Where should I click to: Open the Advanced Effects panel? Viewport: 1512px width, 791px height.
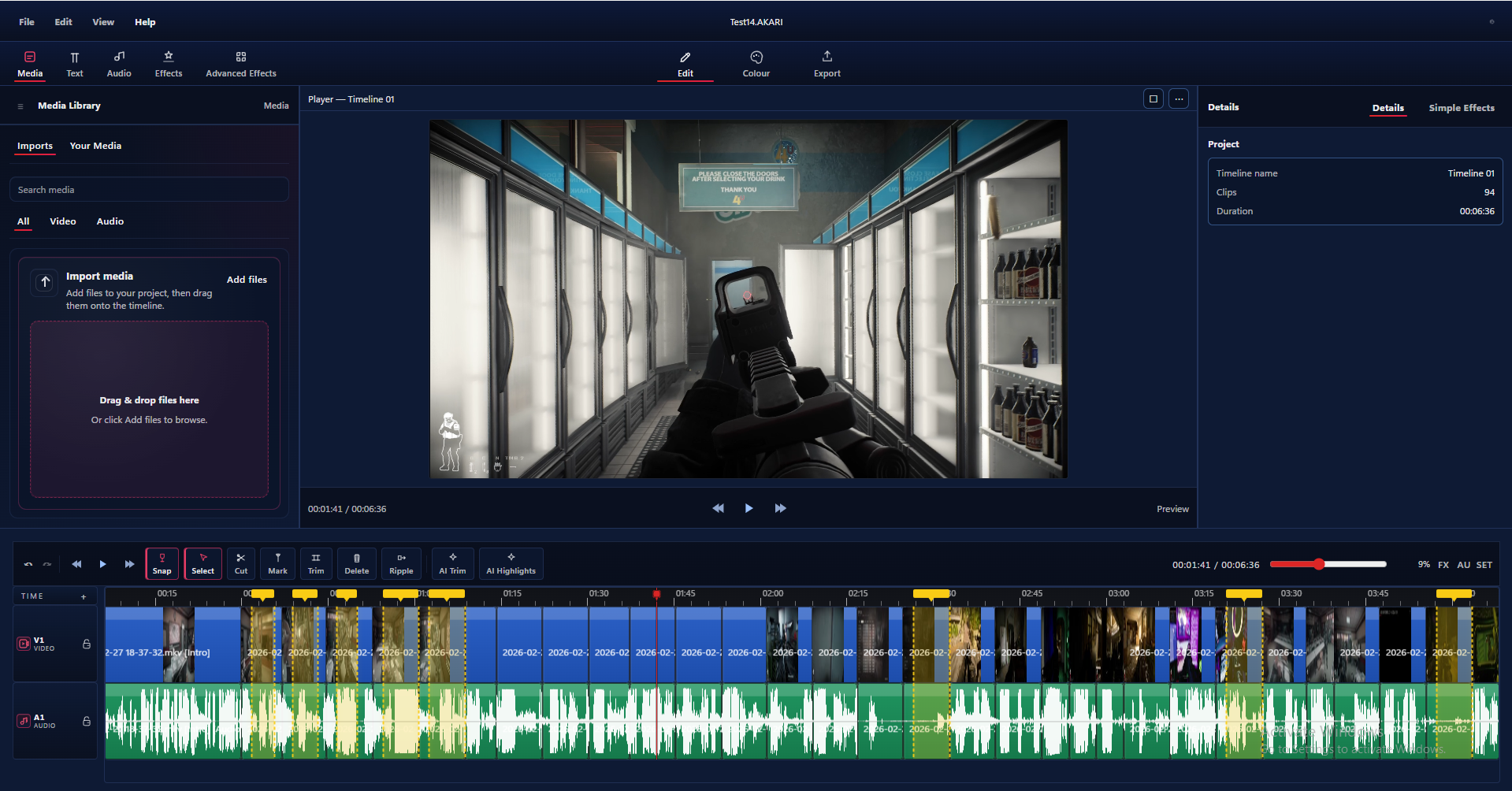click(x=240, y=63)
